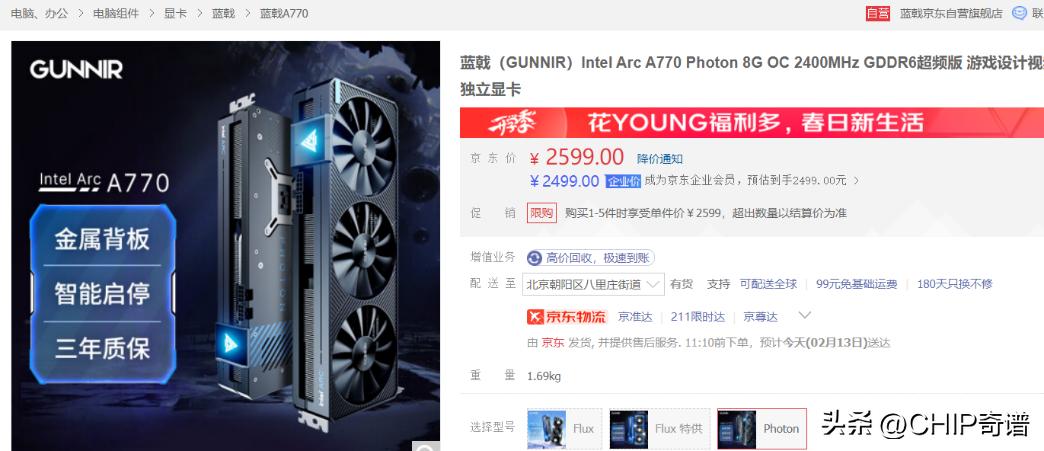
Task: Open the 北京朝阳区八里庄街道 delivery address dropdown
Action: point(593,284)
